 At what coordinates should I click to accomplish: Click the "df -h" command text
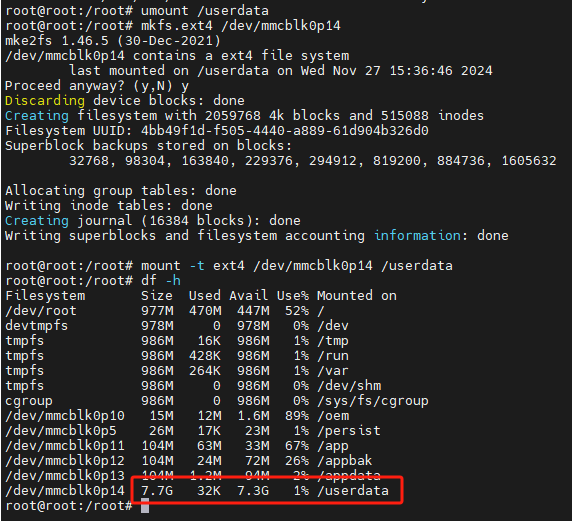[x=161, y=281]
